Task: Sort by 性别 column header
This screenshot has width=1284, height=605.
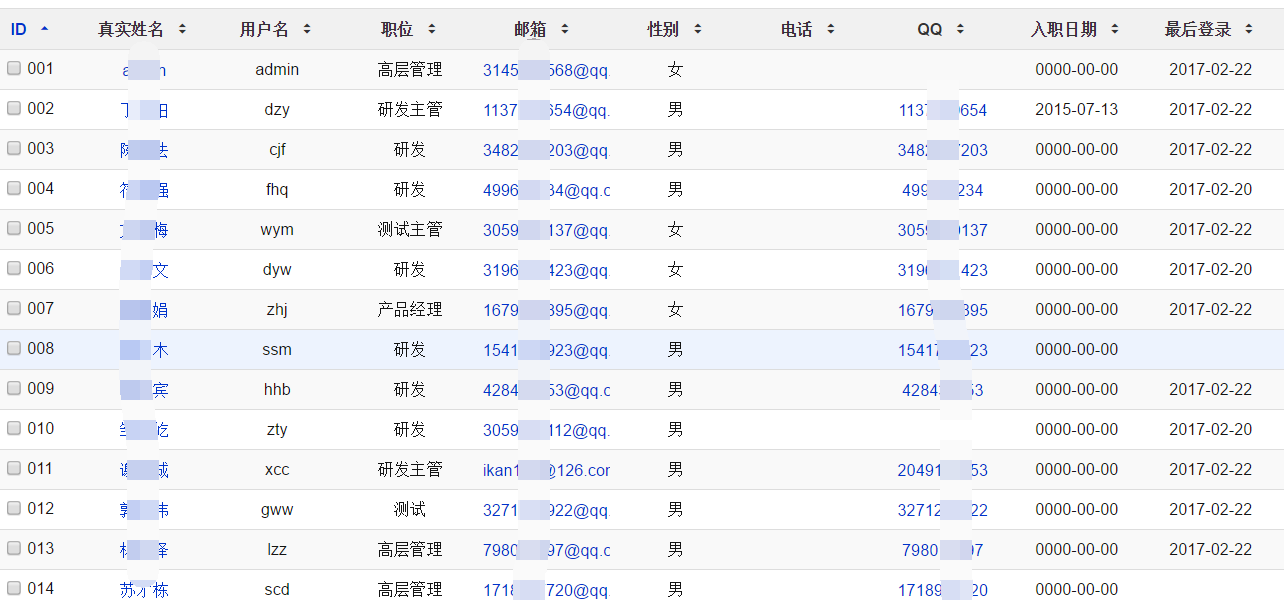Action: coord(675,29)
